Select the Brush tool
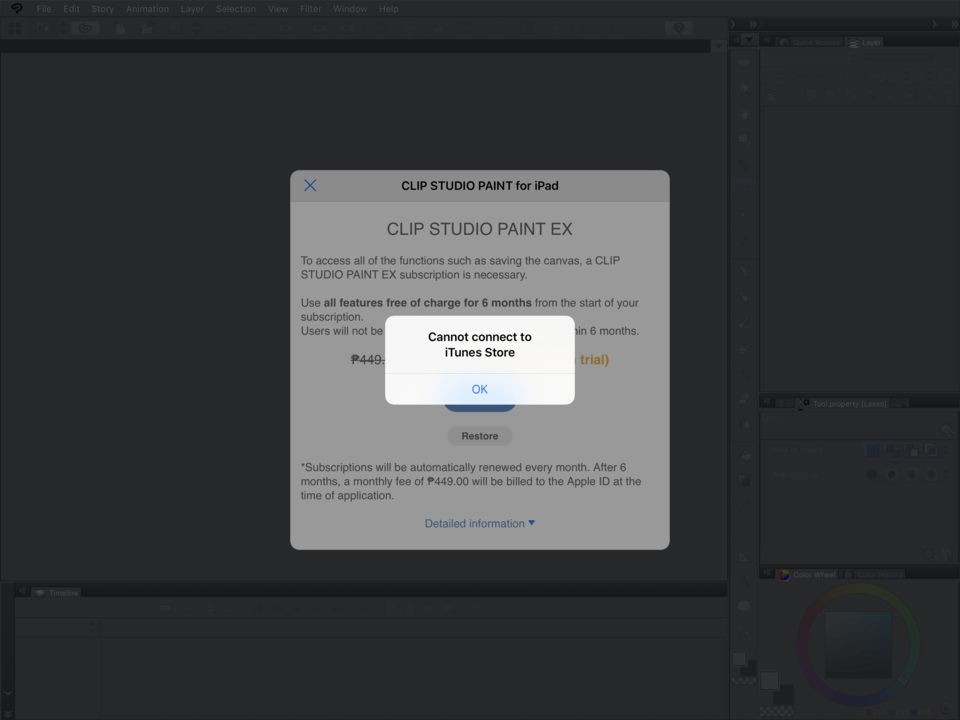The height and width of the screenshot is (720, 960). [744, 323]
